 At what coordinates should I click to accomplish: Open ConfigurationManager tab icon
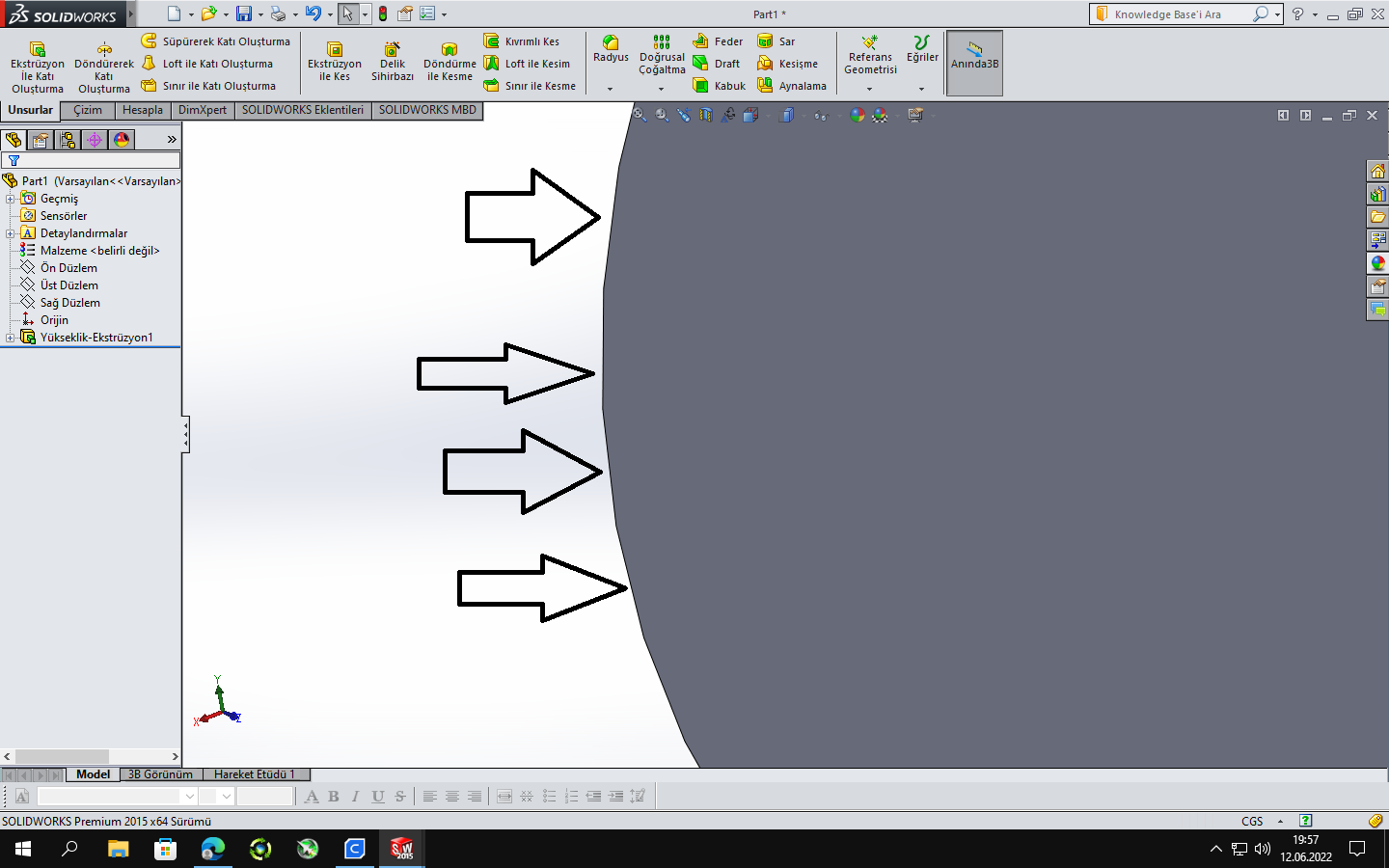68,140
